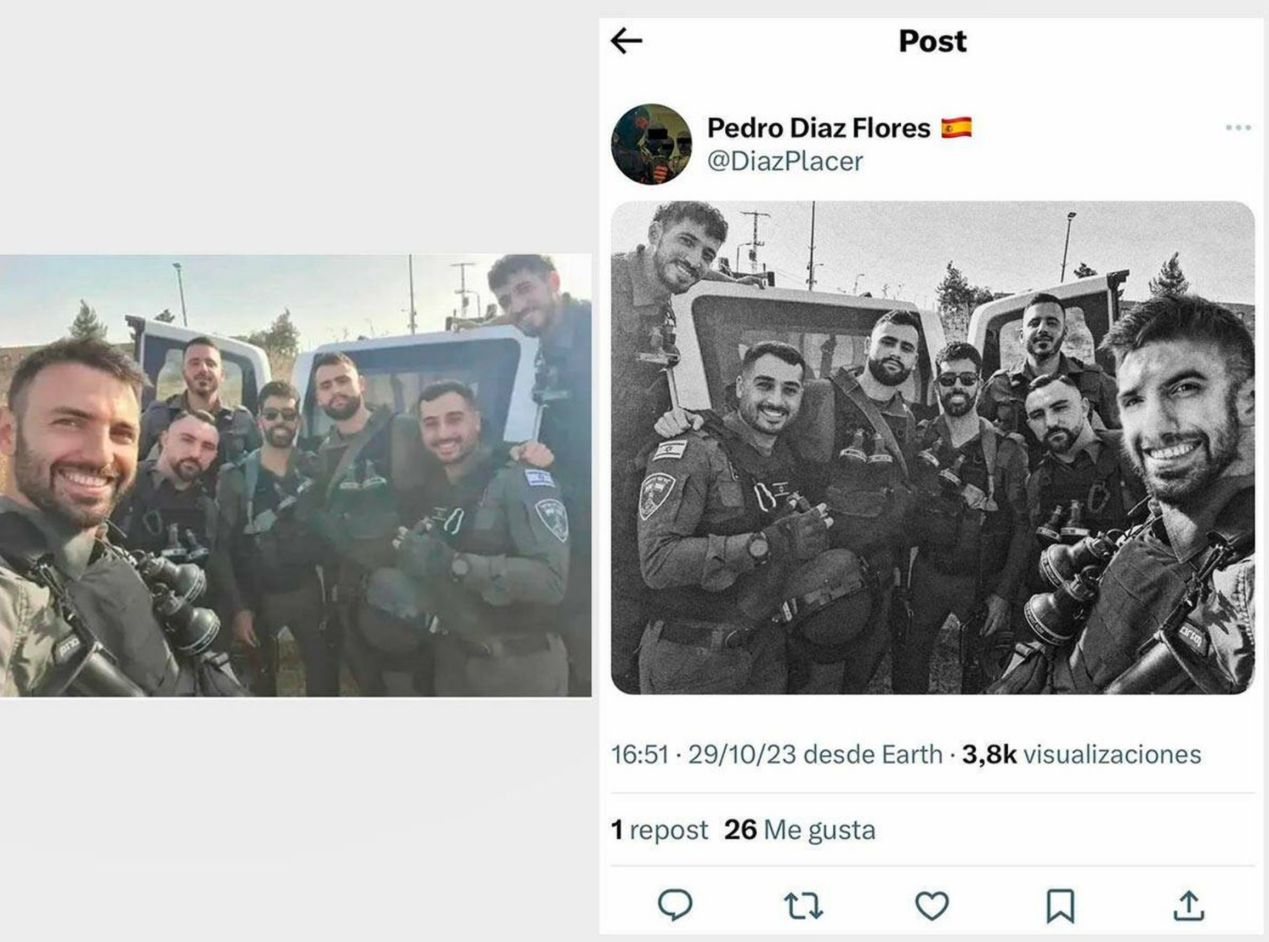Click the repost arrows icon
Viewport: 1269px width, 942px height.
pyautogui.click(x=803, y=905)
